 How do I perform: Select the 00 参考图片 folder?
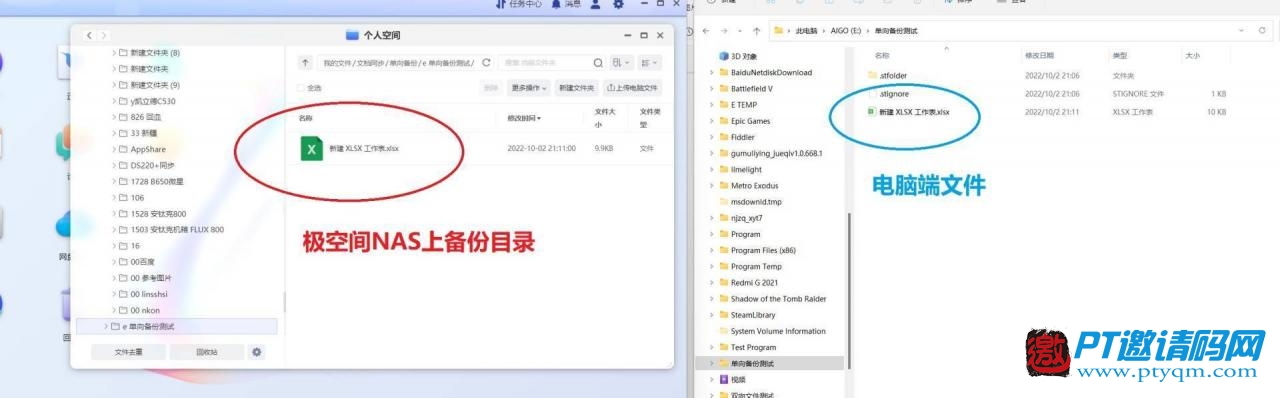(150, 278)
